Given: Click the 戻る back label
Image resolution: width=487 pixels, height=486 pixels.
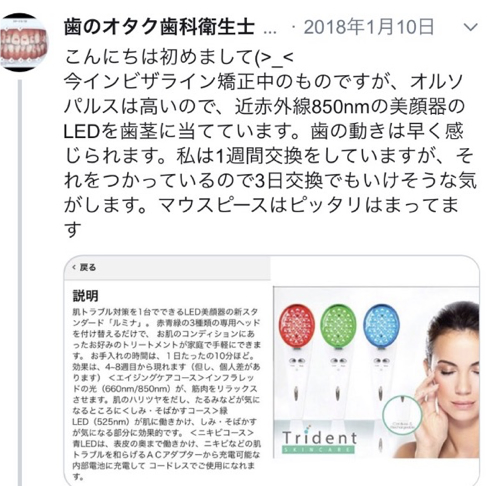Looking at the screenshot, I should (88, 267).
